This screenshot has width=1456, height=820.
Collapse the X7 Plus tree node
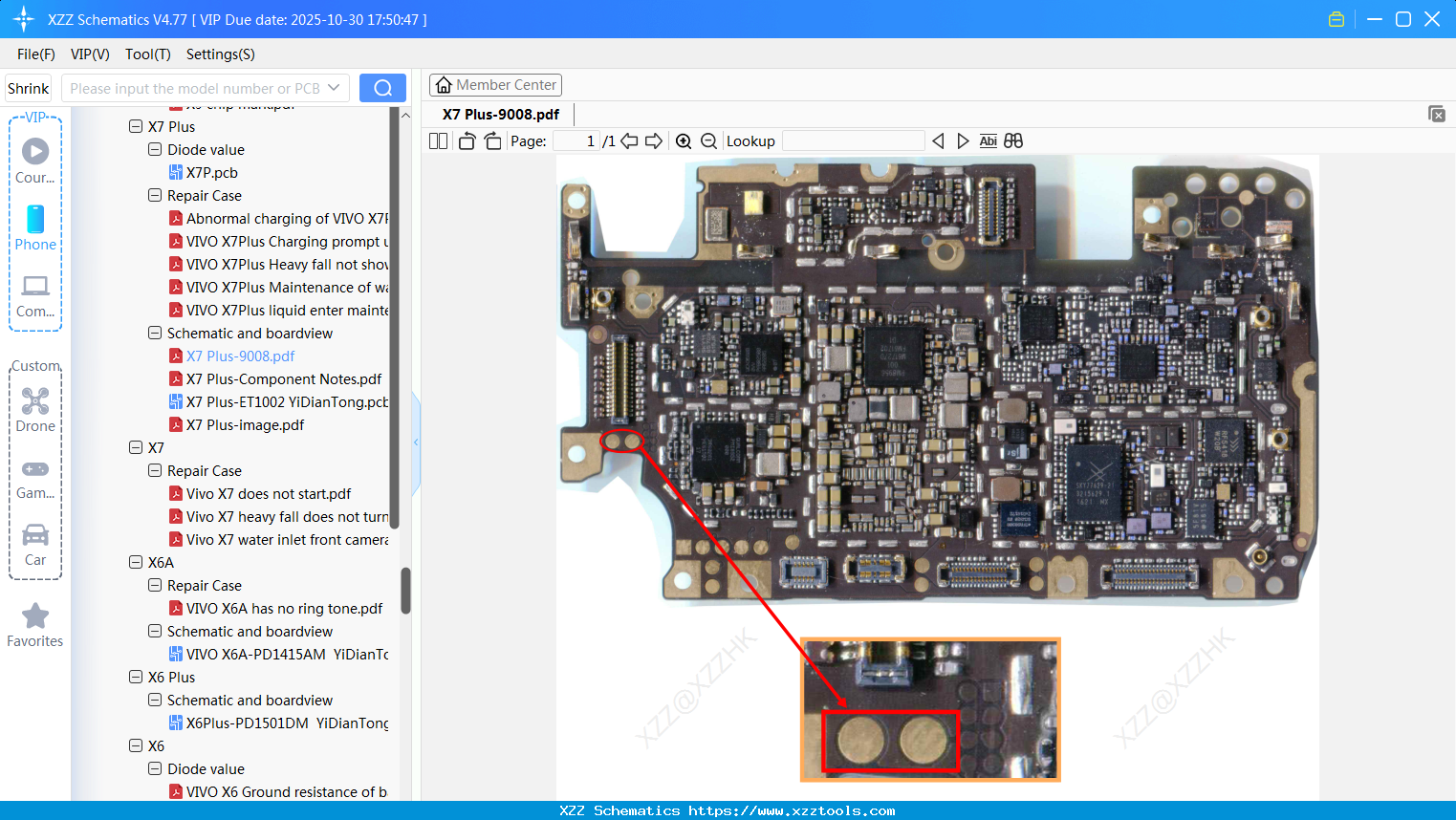(x=136, y=126)
